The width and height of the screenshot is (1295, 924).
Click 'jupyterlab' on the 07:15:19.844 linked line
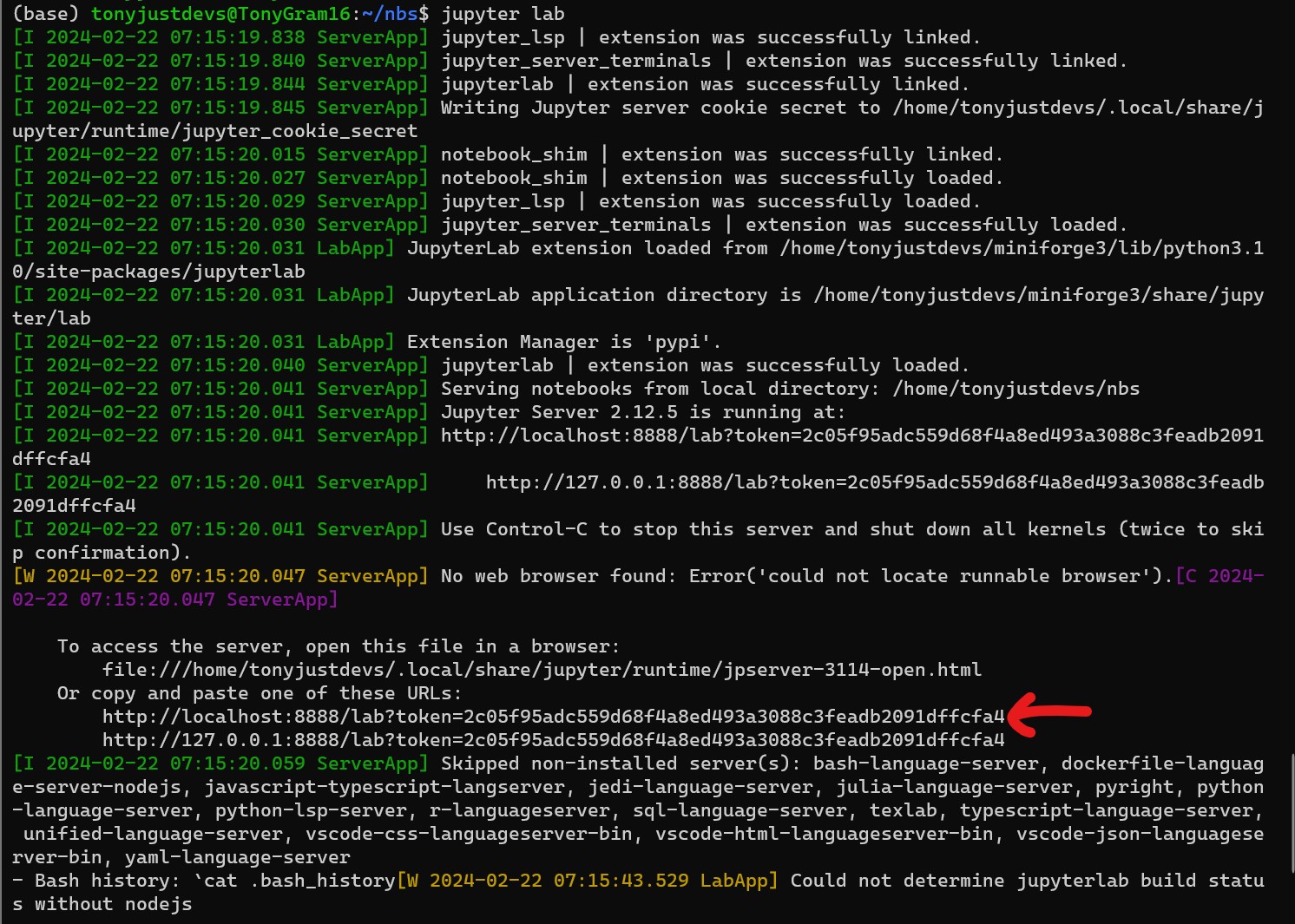pyautogui.click(x=497, y=84)
